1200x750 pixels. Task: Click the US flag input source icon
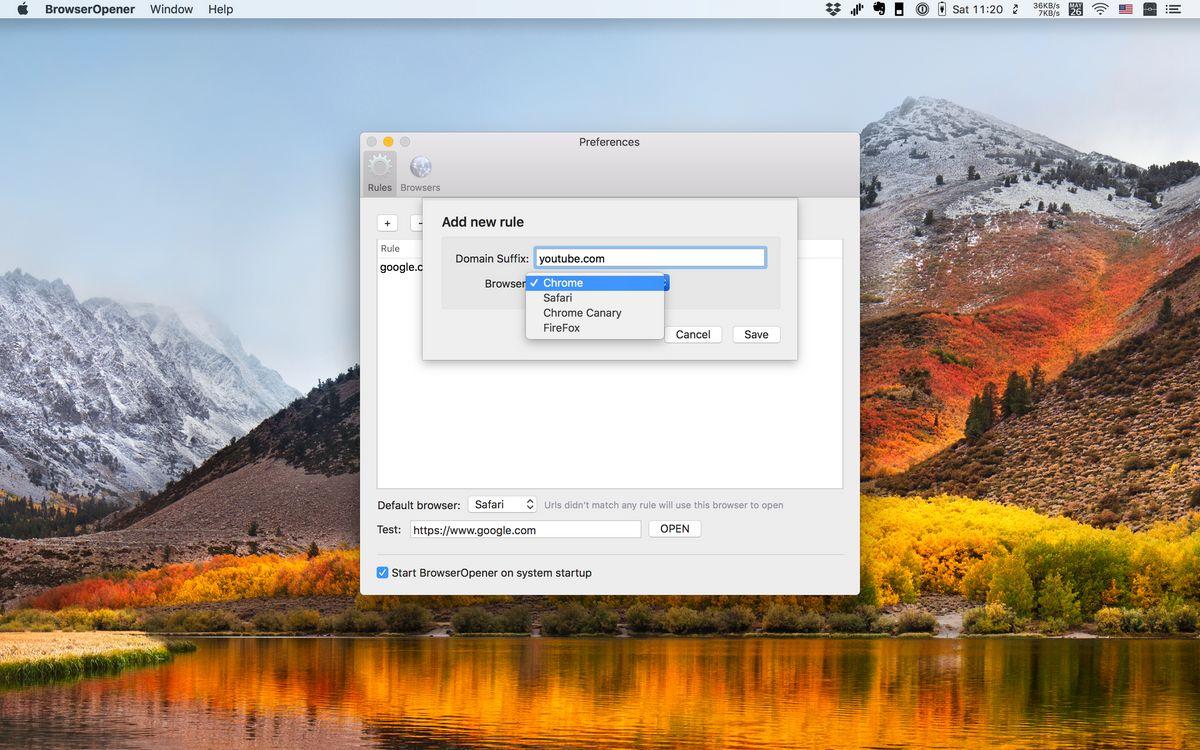point(1125,9)
